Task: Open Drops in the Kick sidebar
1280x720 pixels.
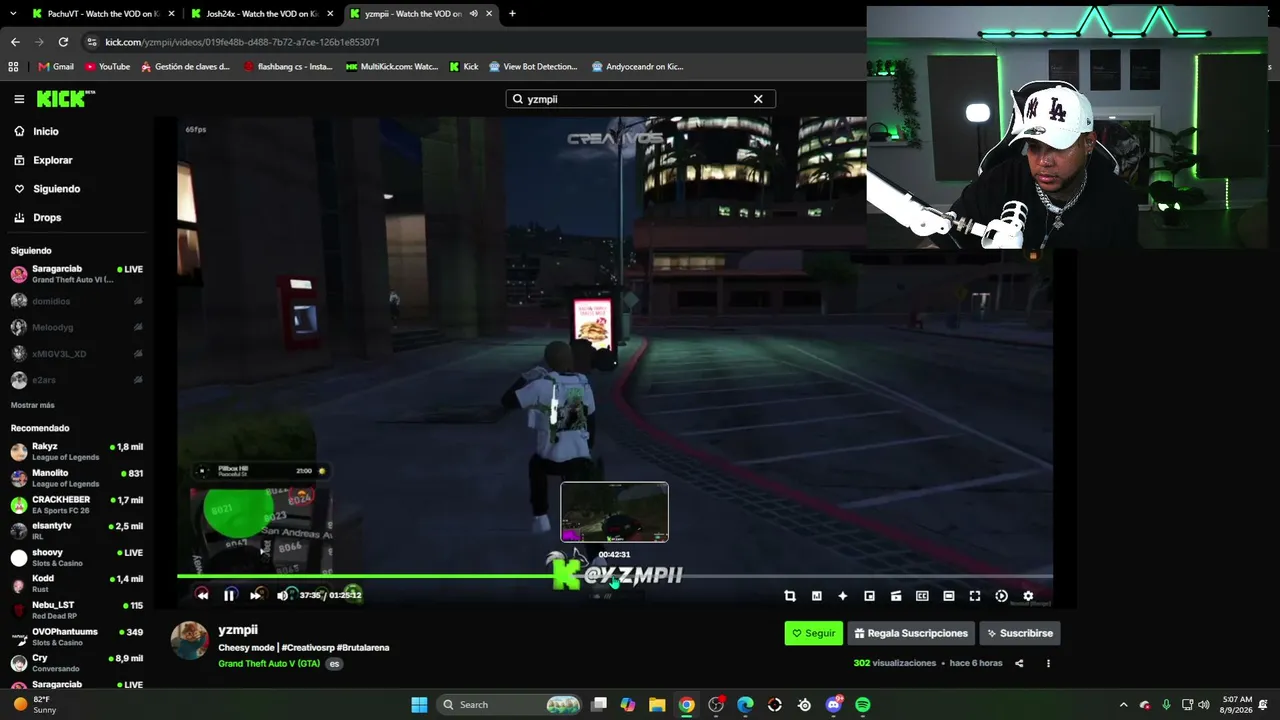Action: click(x=47, y=217)
